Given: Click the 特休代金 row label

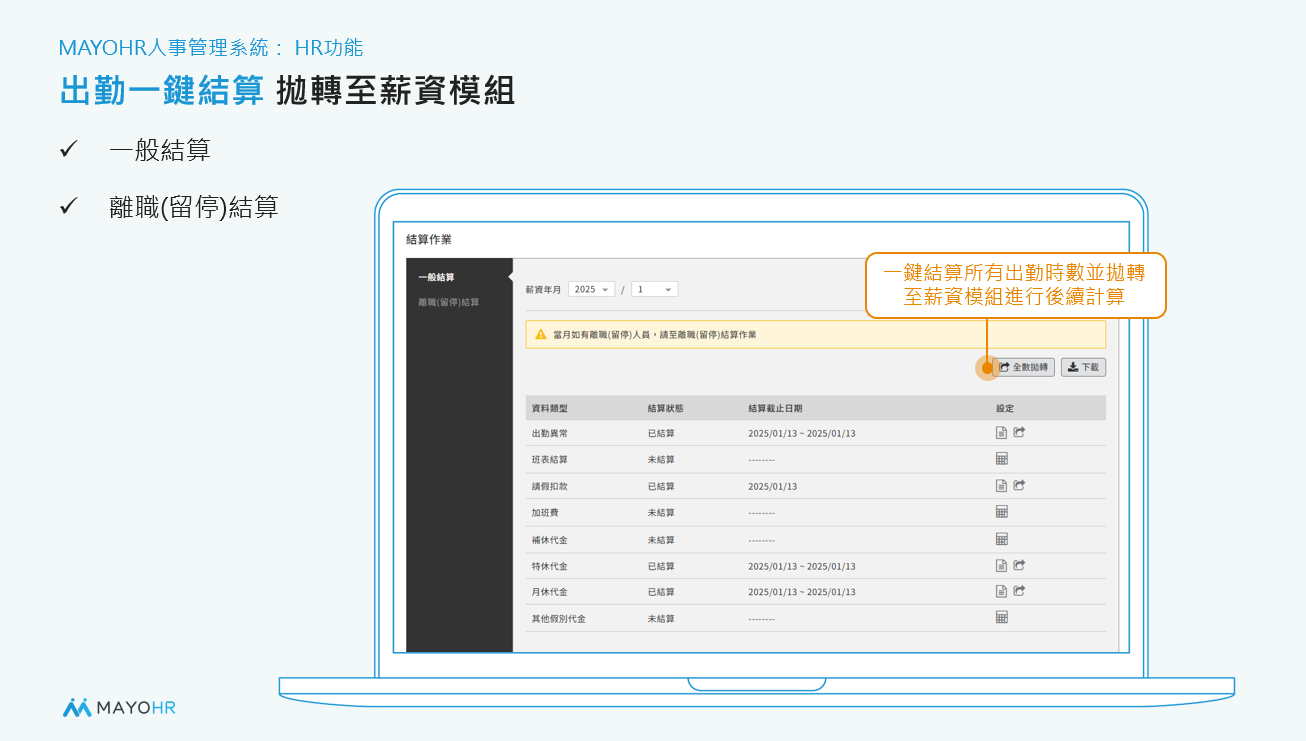Looking at the screenshot, I should [x=550, y=566].
